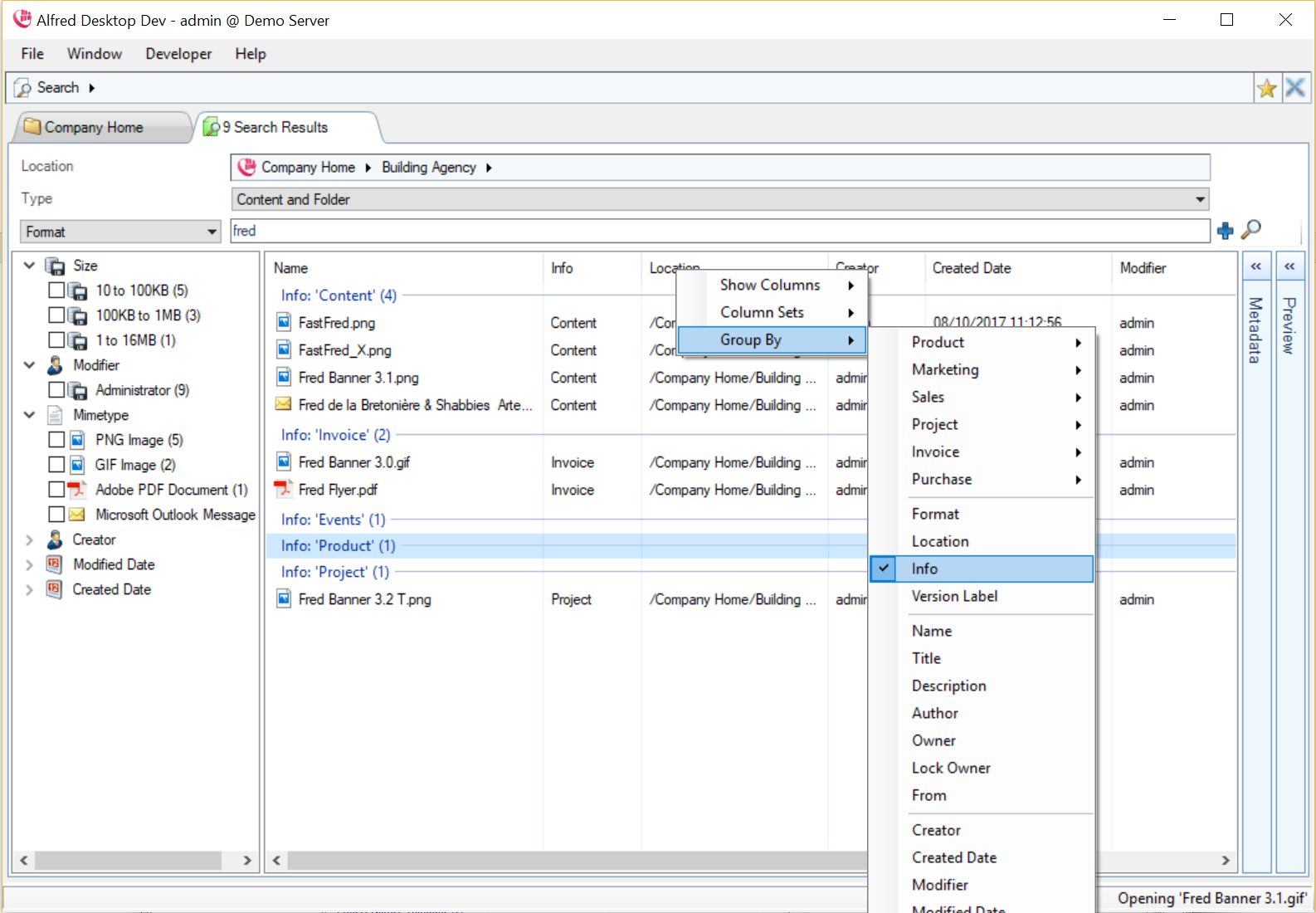Click the blue X icon beside the star

(x=1294, y=88)
